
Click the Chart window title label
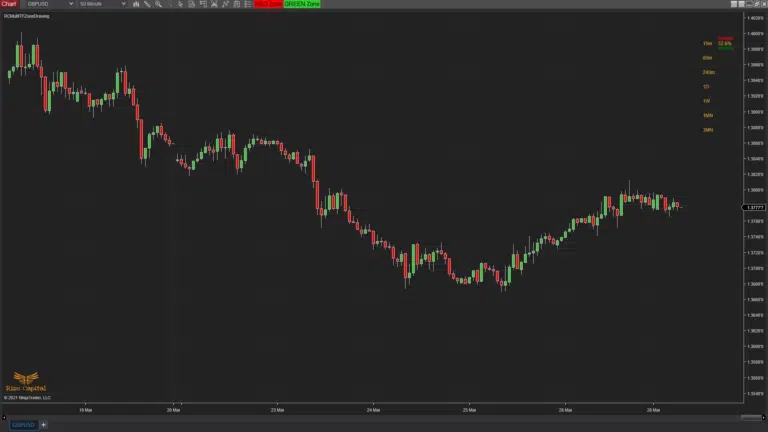[x=9, y=4]
